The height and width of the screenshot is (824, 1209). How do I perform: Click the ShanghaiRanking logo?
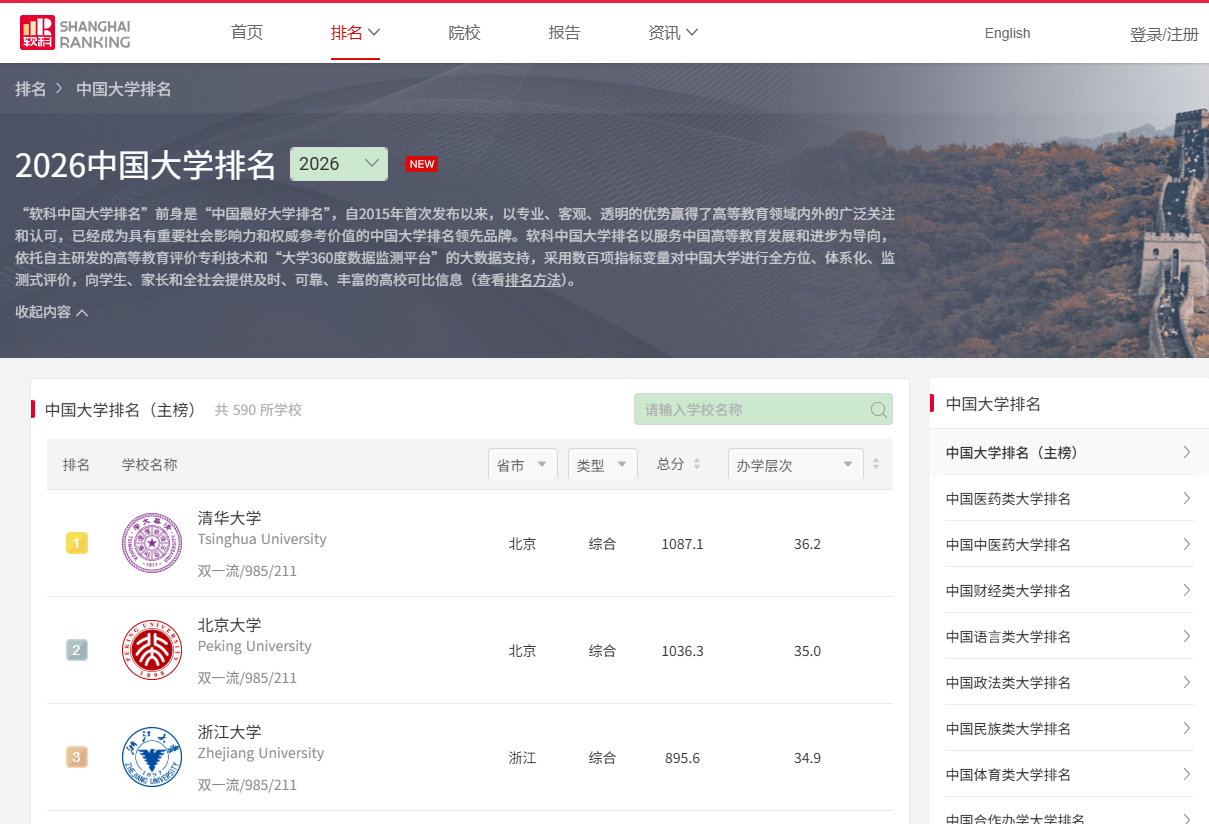pos(75,33)
